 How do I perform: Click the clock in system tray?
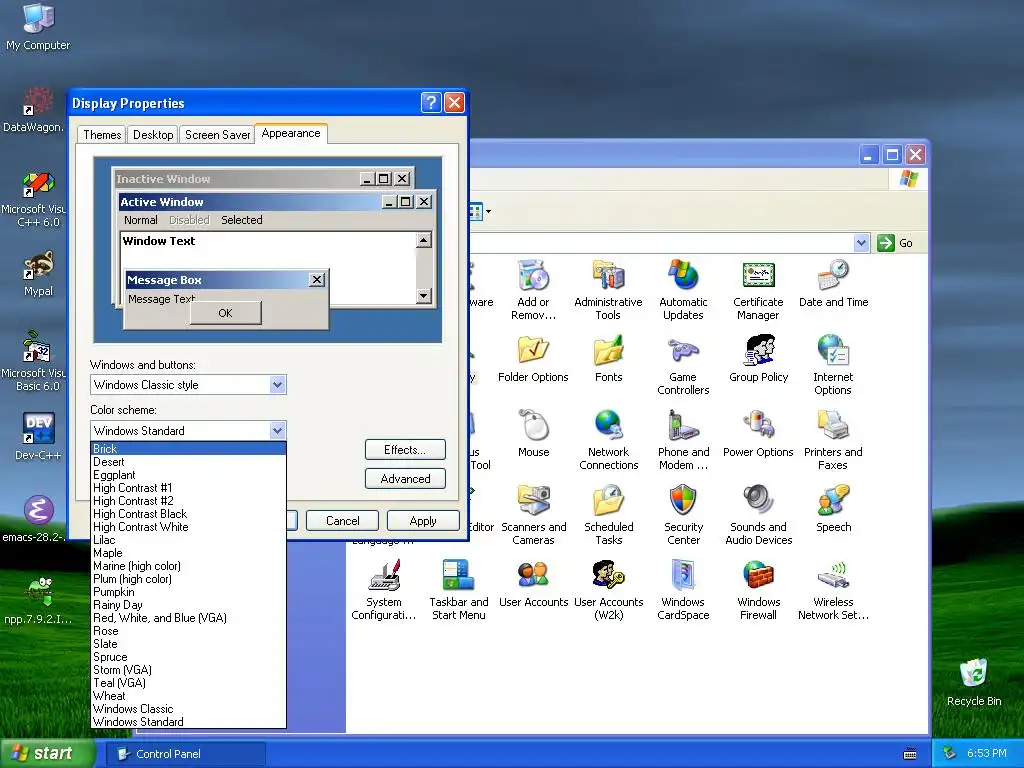(987, 754)
